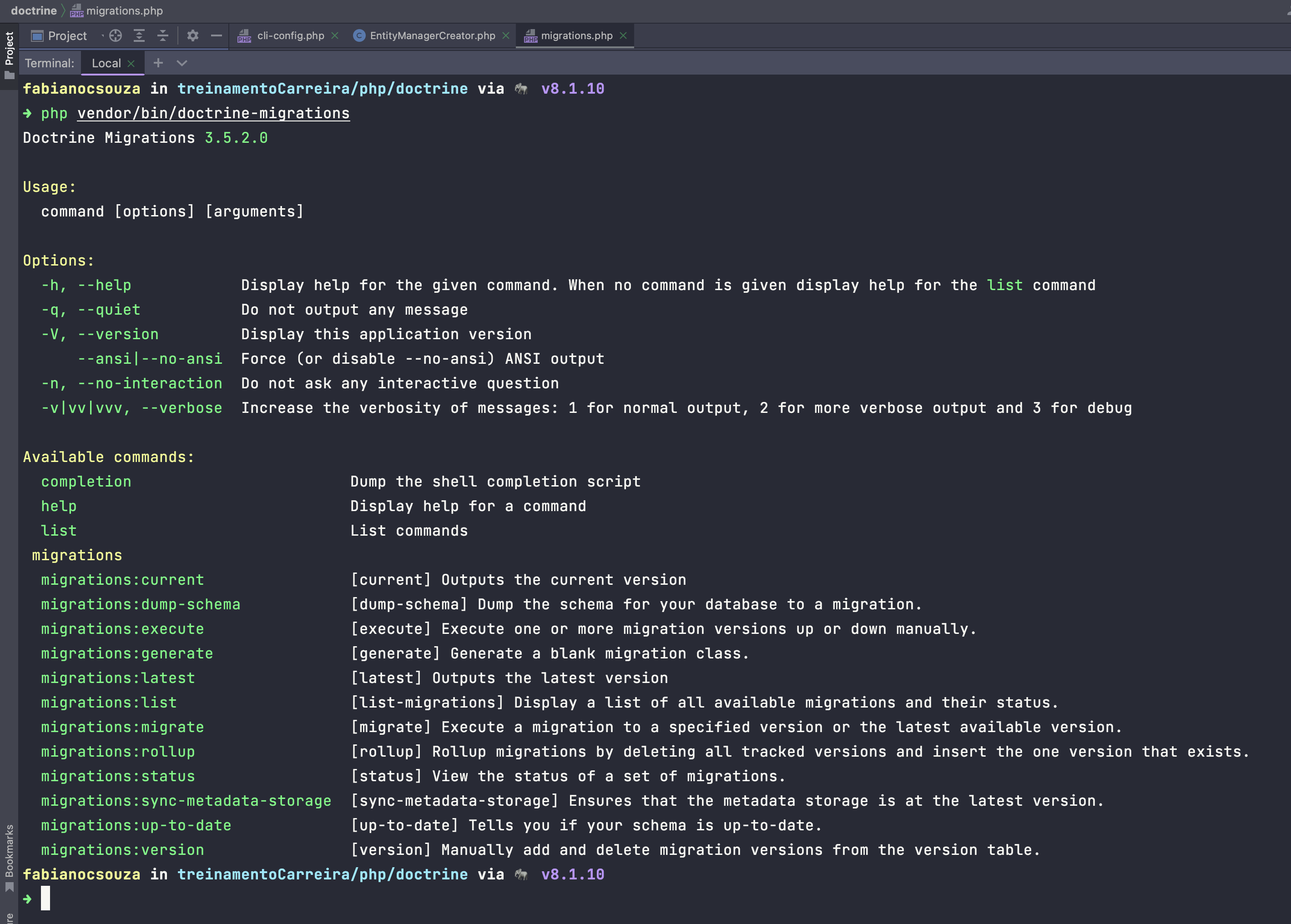Click the green 'list' word in help description

(x=1005, y=285)
